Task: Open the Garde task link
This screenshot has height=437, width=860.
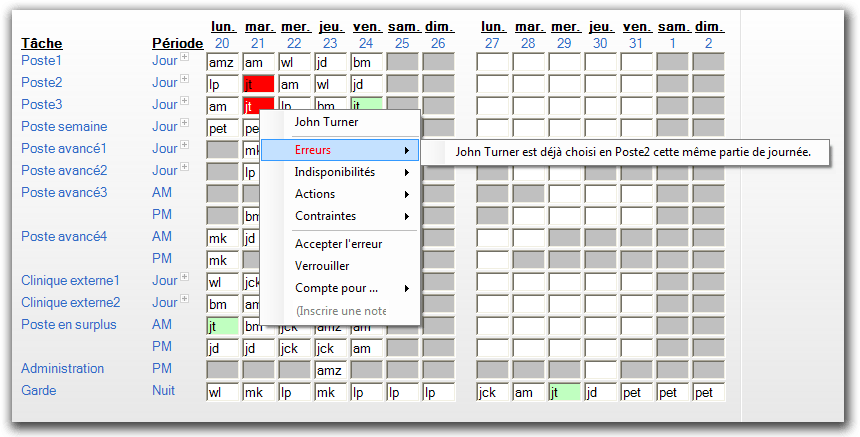Action: (38, 390)
